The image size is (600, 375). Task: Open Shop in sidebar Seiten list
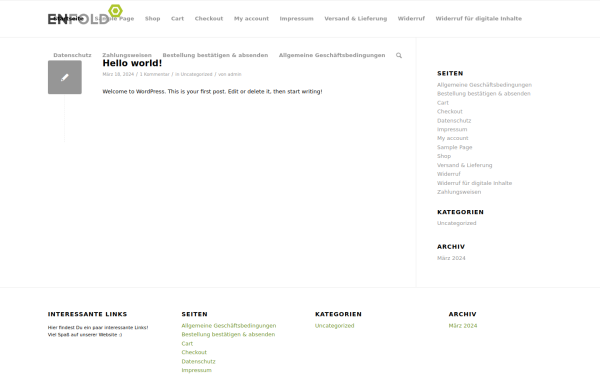point(444,156)
